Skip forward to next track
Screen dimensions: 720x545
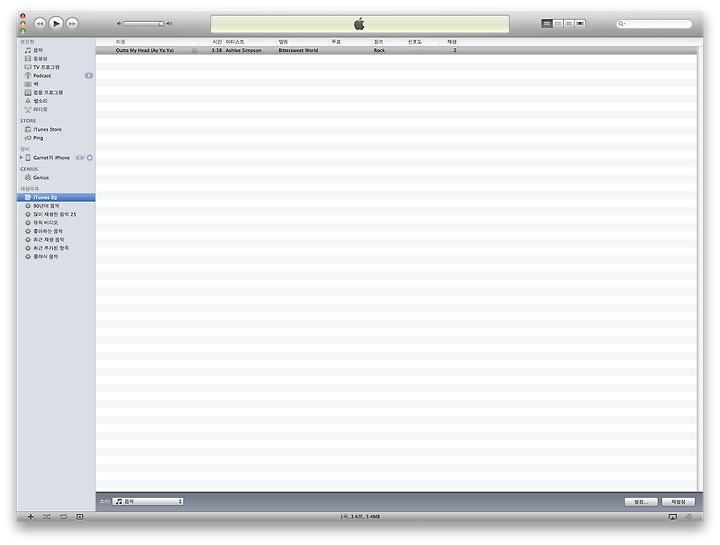(x=72, y=23)
